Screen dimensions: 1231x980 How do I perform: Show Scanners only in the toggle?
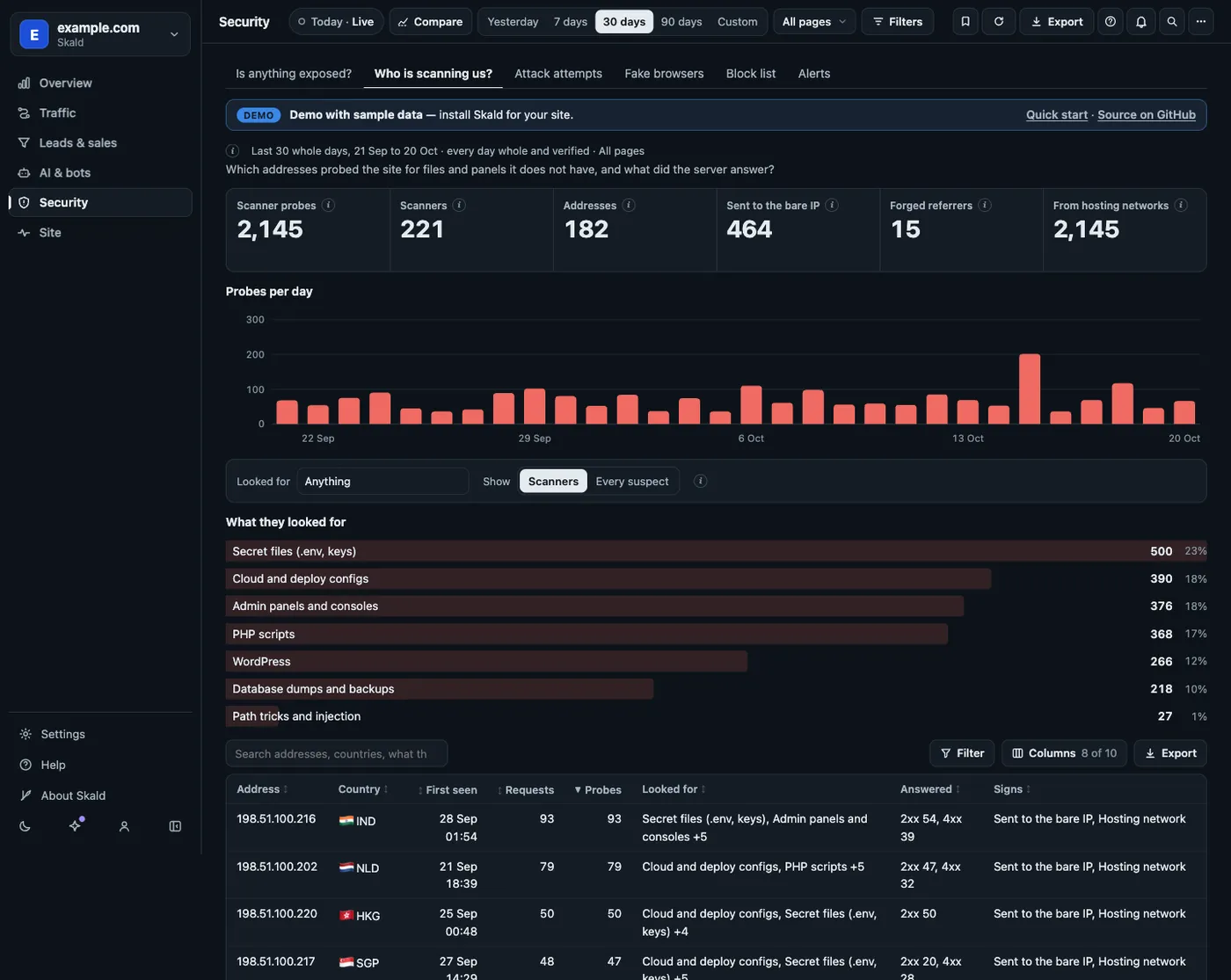[x=553, y=481]
